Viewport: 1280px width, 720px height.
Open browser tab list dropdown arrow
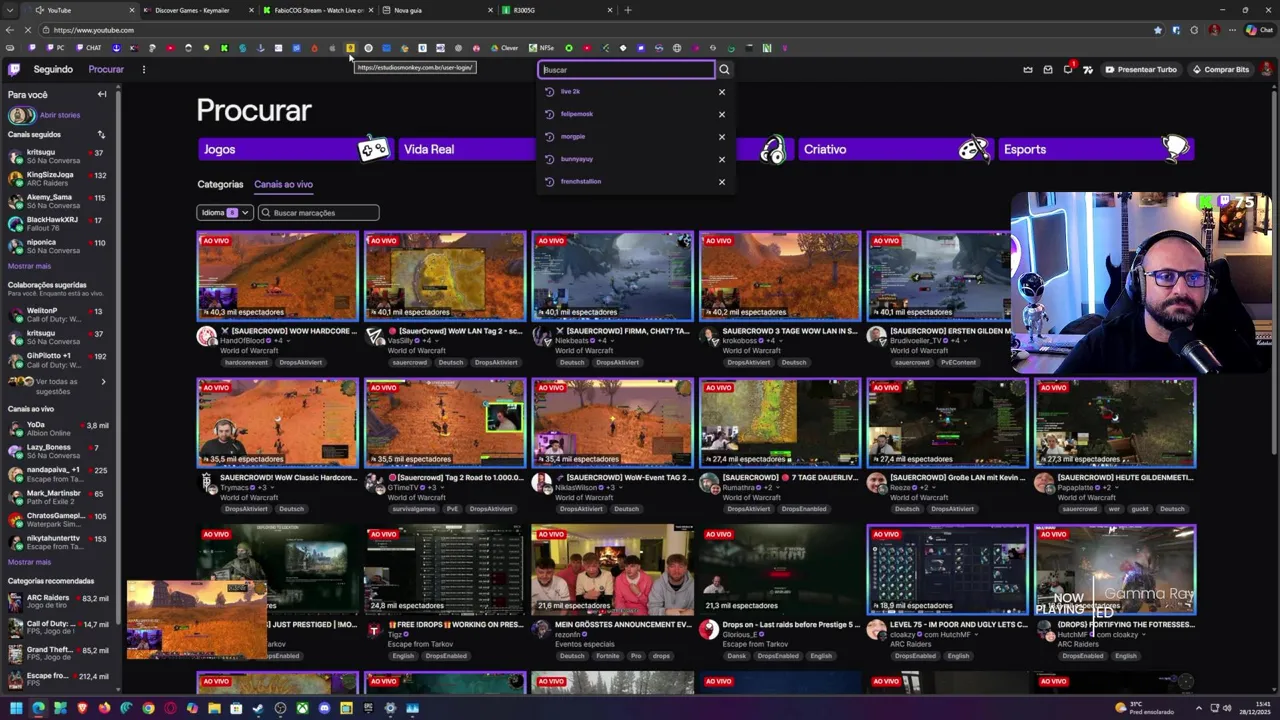(11, 10)
